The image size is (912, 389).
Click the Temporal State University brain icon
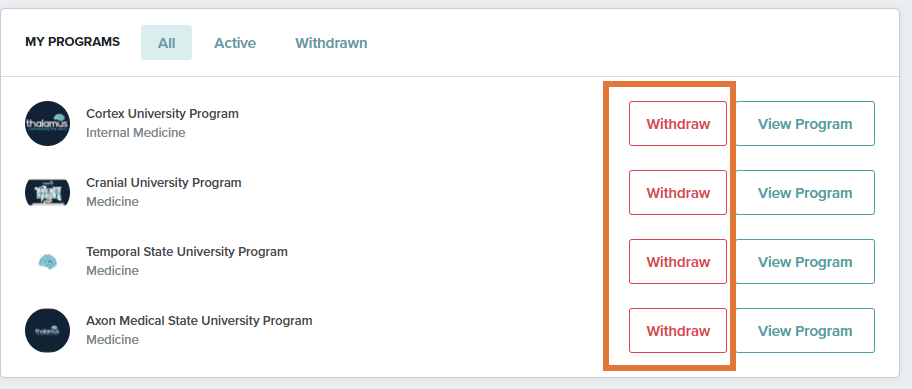coord(48,262)
